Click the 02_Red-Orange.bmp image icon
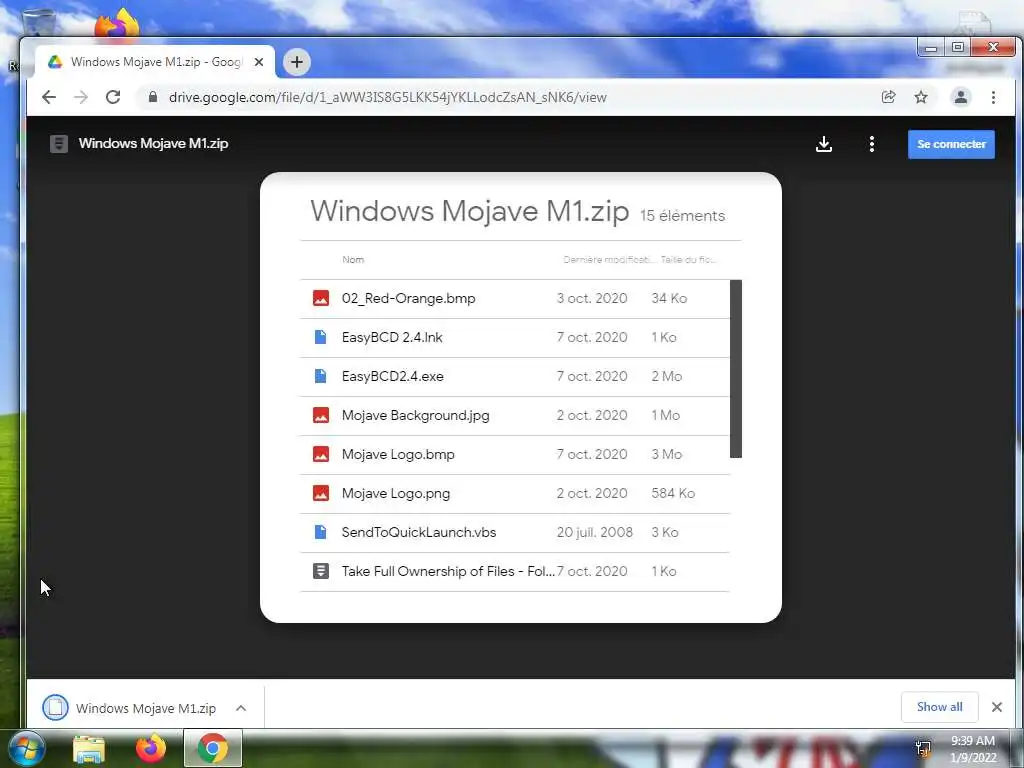1024x768 pixels. point(321,298)
